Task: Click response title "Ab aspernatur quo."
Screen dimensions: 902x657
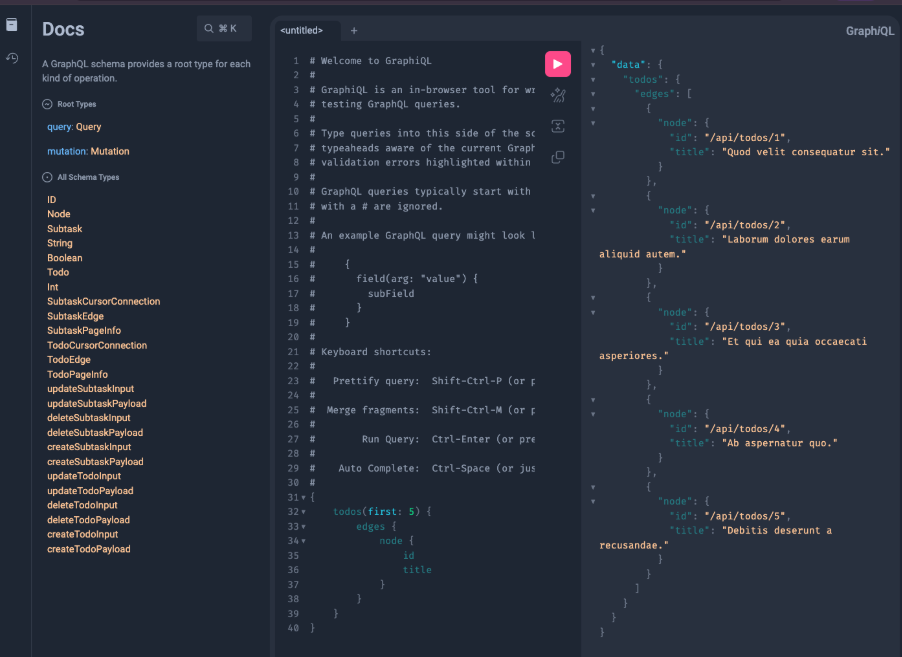Action: coord(779,443)
